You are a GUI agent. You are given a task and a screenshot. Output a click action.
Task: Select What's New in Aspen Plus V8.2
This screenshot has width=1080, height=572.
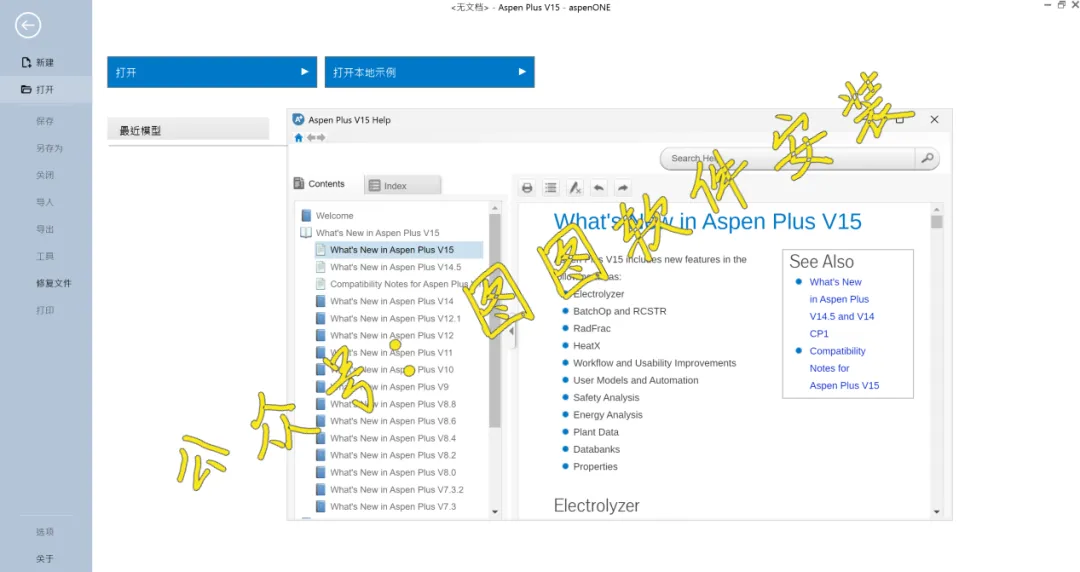pyautogui.click(x=393, y=456)
